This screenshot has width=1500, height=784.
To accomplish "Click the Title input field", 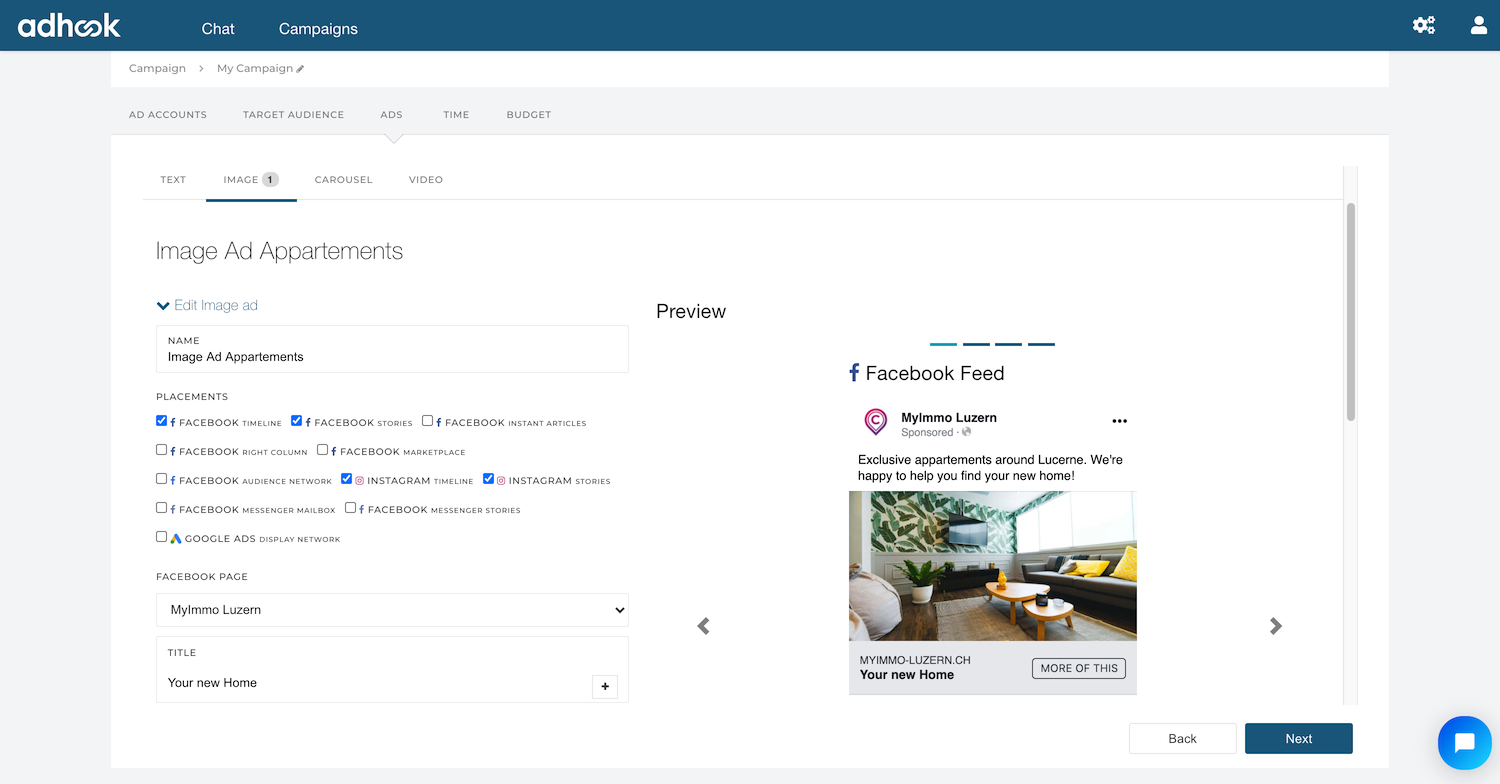I will (x=392, y=670).
